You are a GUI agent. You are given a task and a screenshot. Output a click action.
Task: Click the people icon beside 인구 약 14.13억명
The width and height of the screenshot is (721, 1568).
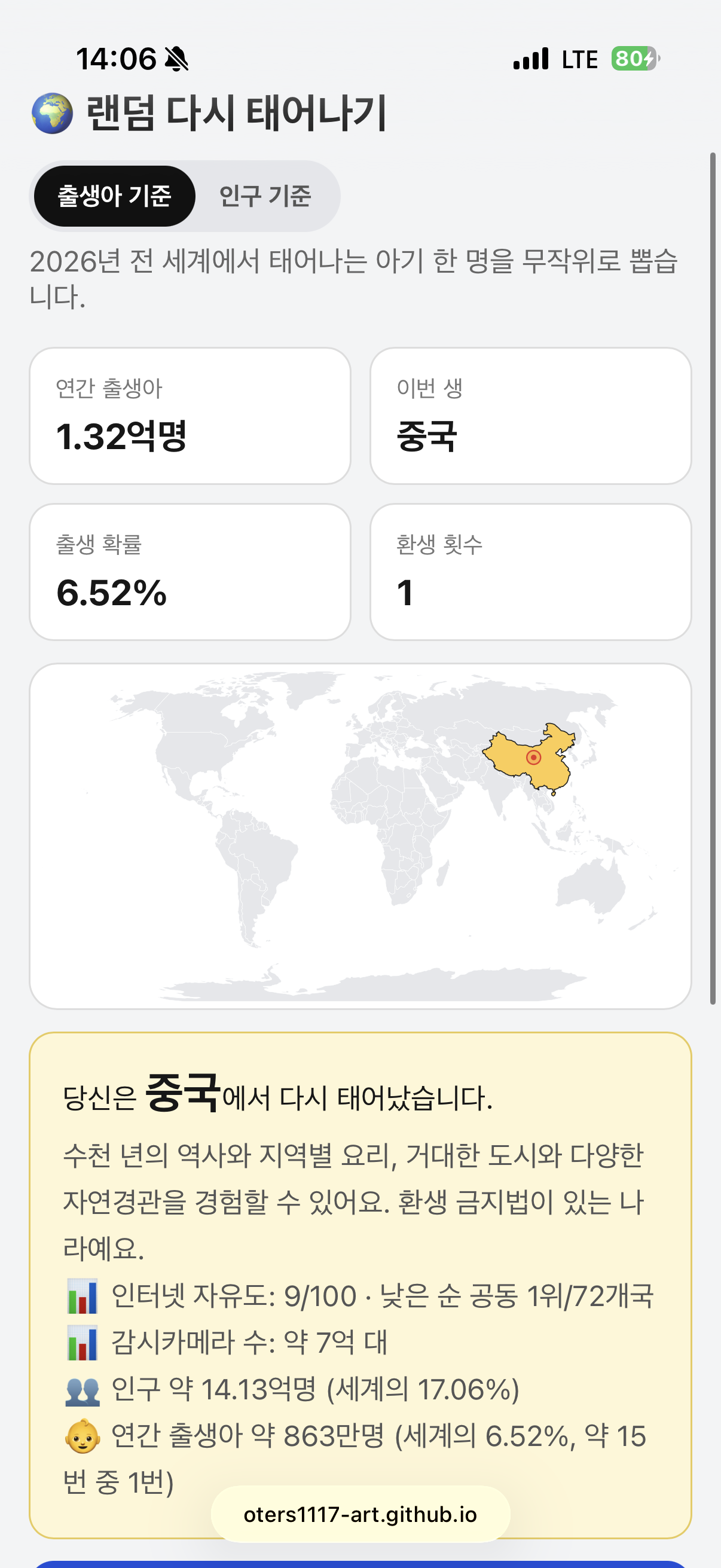[x=82, y=1390]
